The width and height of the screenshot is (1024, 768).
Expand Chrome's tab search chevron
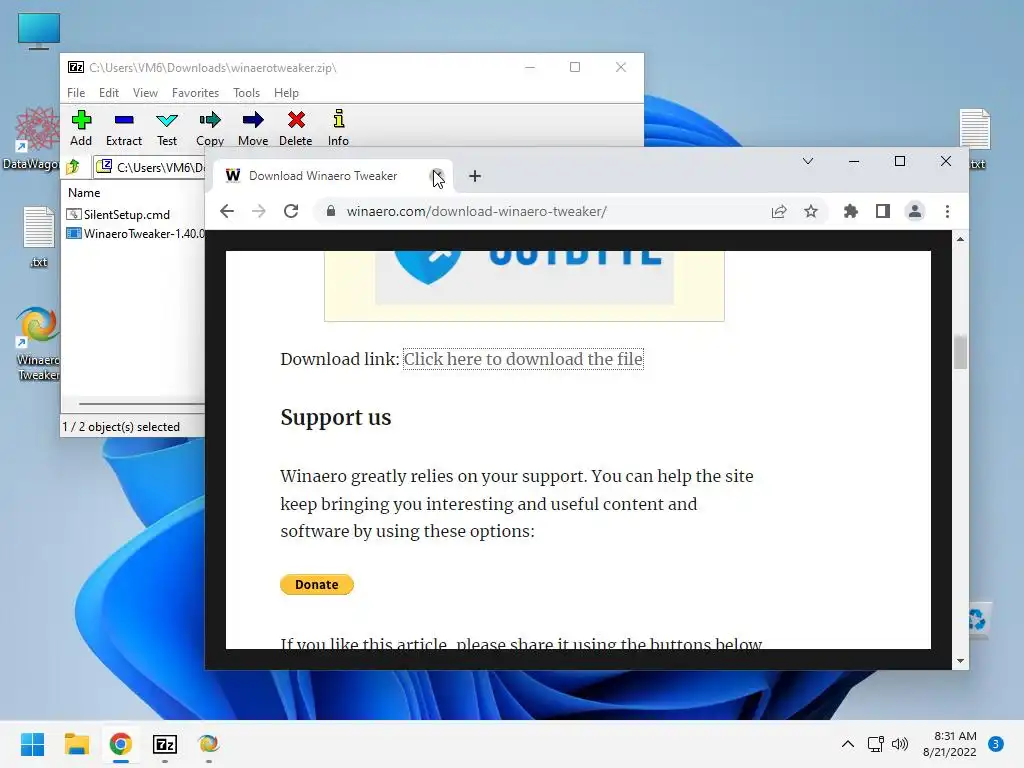click(x=808, y=161)
